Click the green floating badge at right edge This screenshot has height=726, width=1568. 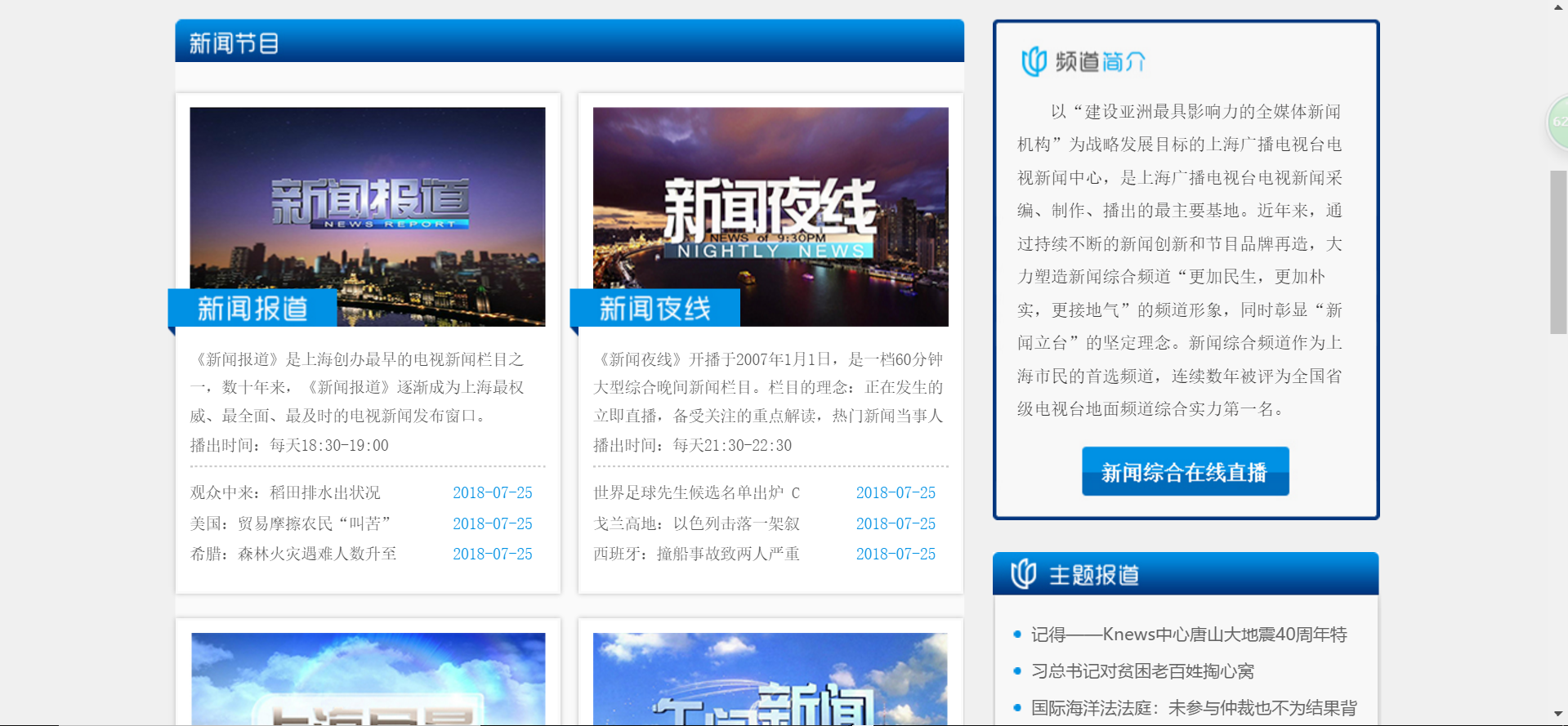1557,122
